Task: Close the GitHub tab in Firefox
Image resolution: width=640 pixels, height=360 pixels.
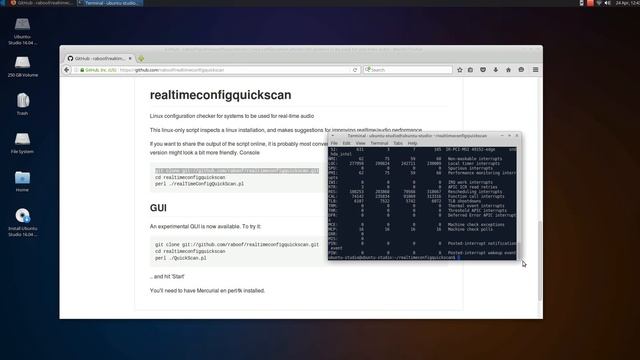Action: pos(130,58)
